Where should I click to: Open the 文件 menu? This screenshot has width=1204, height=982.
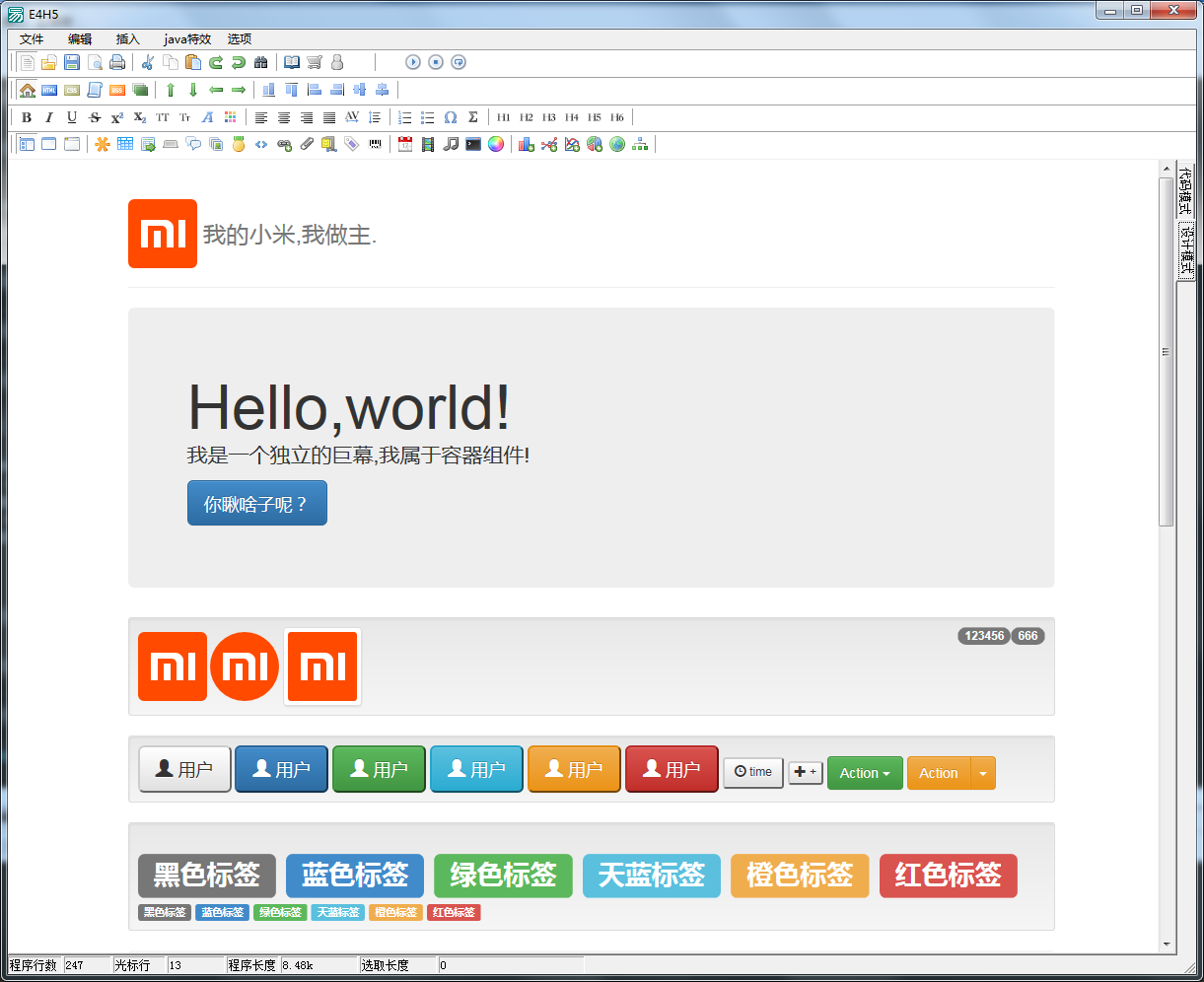32,39
